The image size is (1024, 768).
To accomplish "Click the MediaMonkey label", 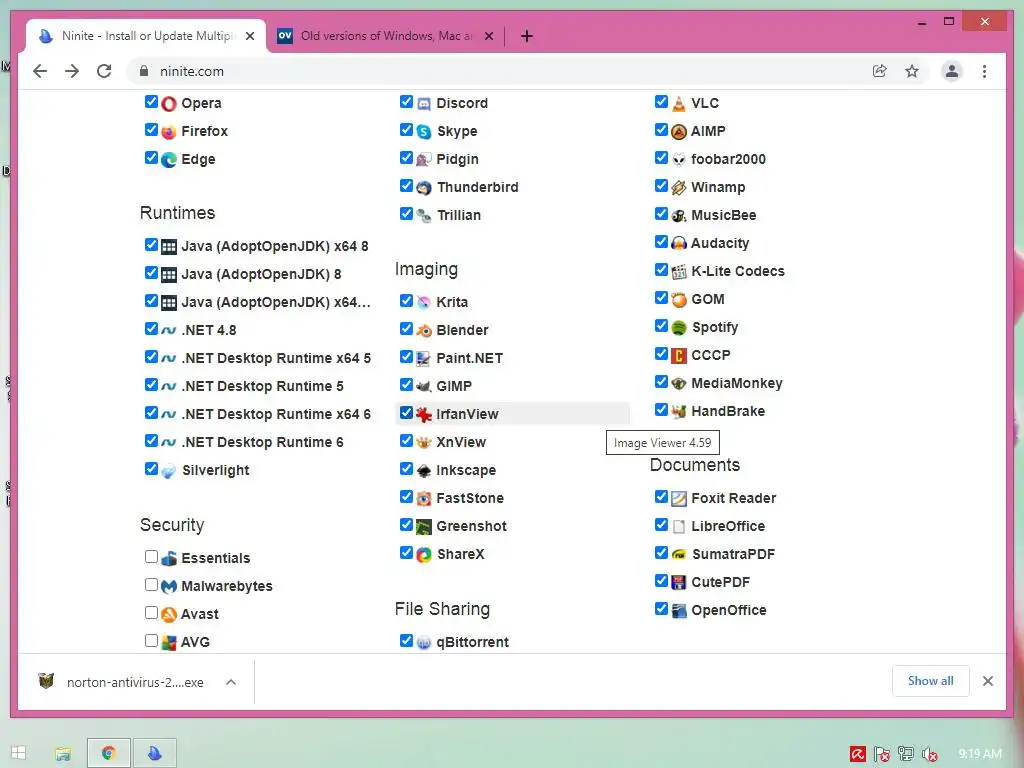I will 737,383.
